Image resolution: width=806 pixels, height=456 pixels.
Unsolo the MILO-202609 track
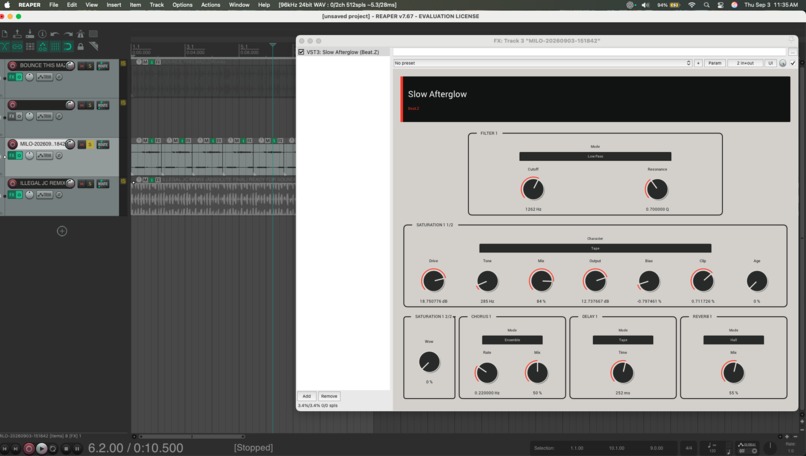click(x=89, y=144)
